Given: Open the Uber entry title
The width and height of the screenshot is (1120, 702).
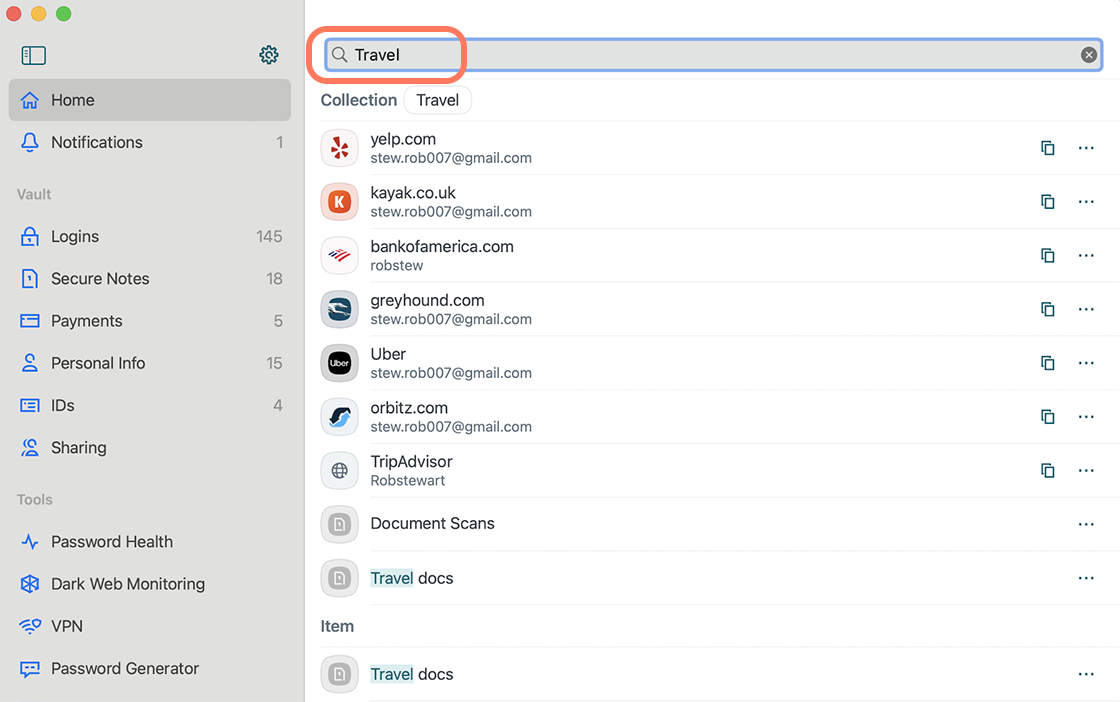Looking at the screenshot, I should tap(388, 354).
